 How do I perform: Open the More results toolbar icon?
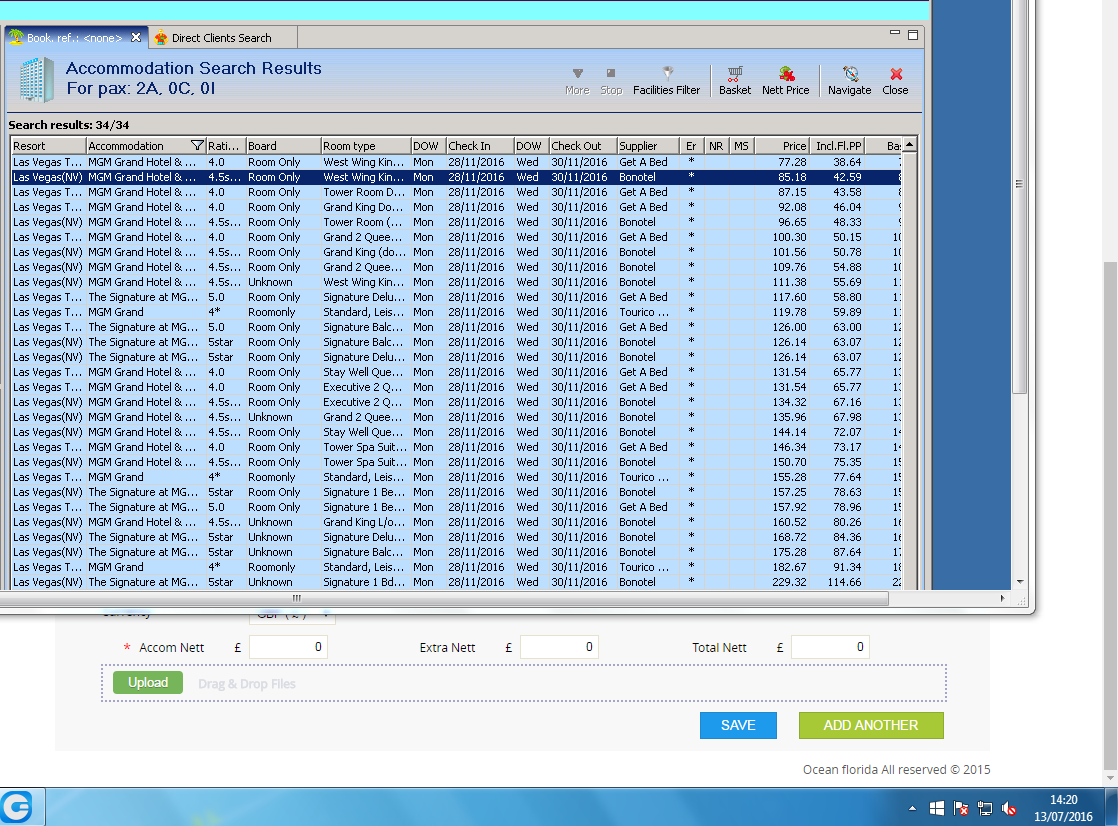click(x=577, y=81)
